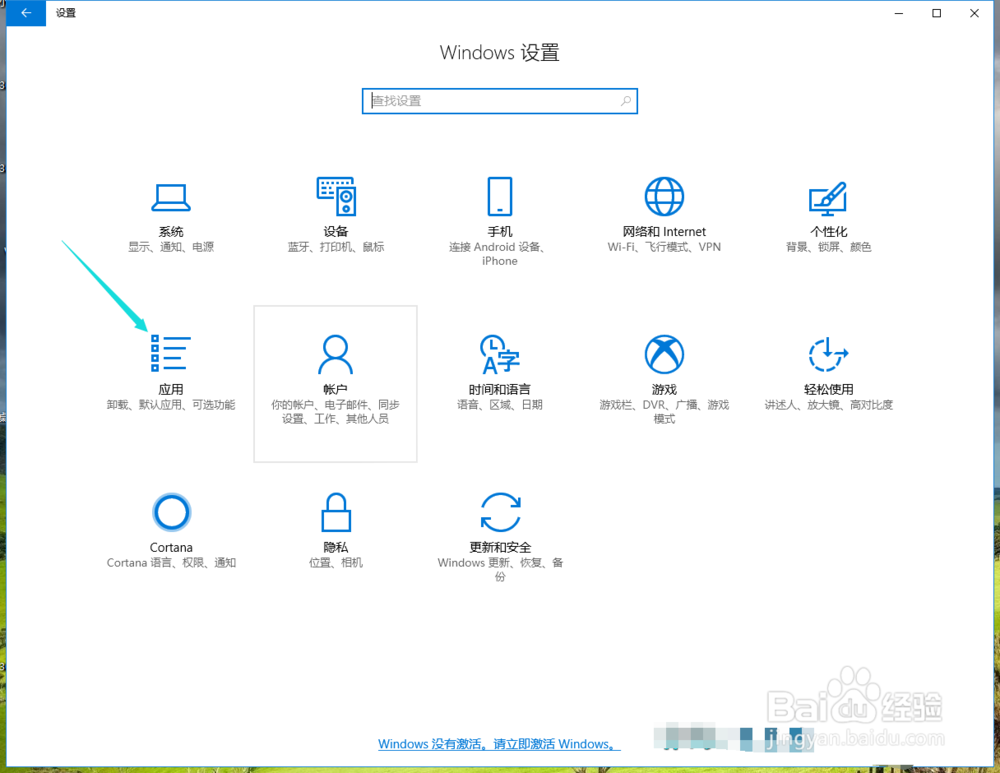Click inside the 查找设置 search field
Screen dimensions: 1000x773
(480, 101)
